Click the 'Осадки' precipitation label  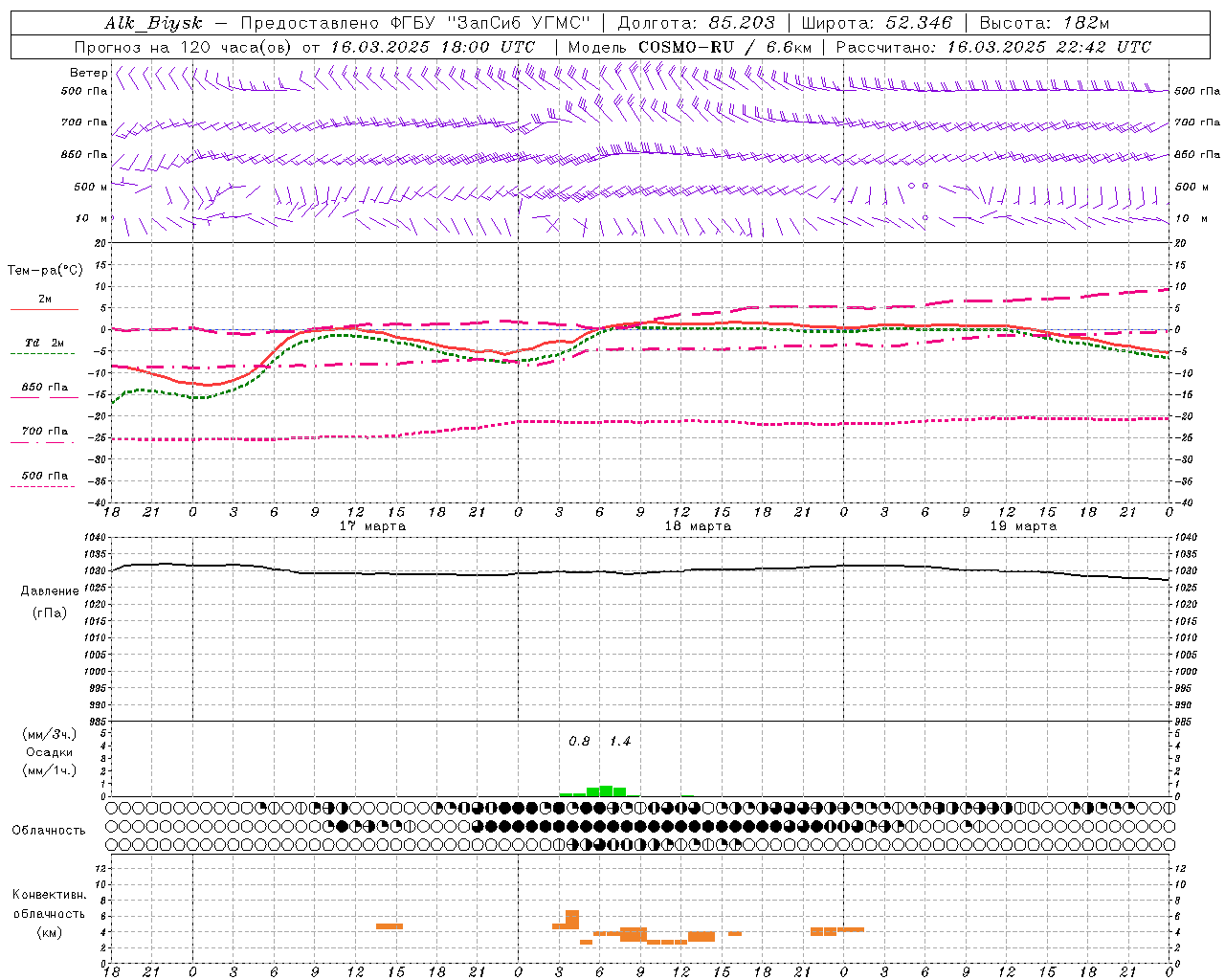(x=49, y=752)
